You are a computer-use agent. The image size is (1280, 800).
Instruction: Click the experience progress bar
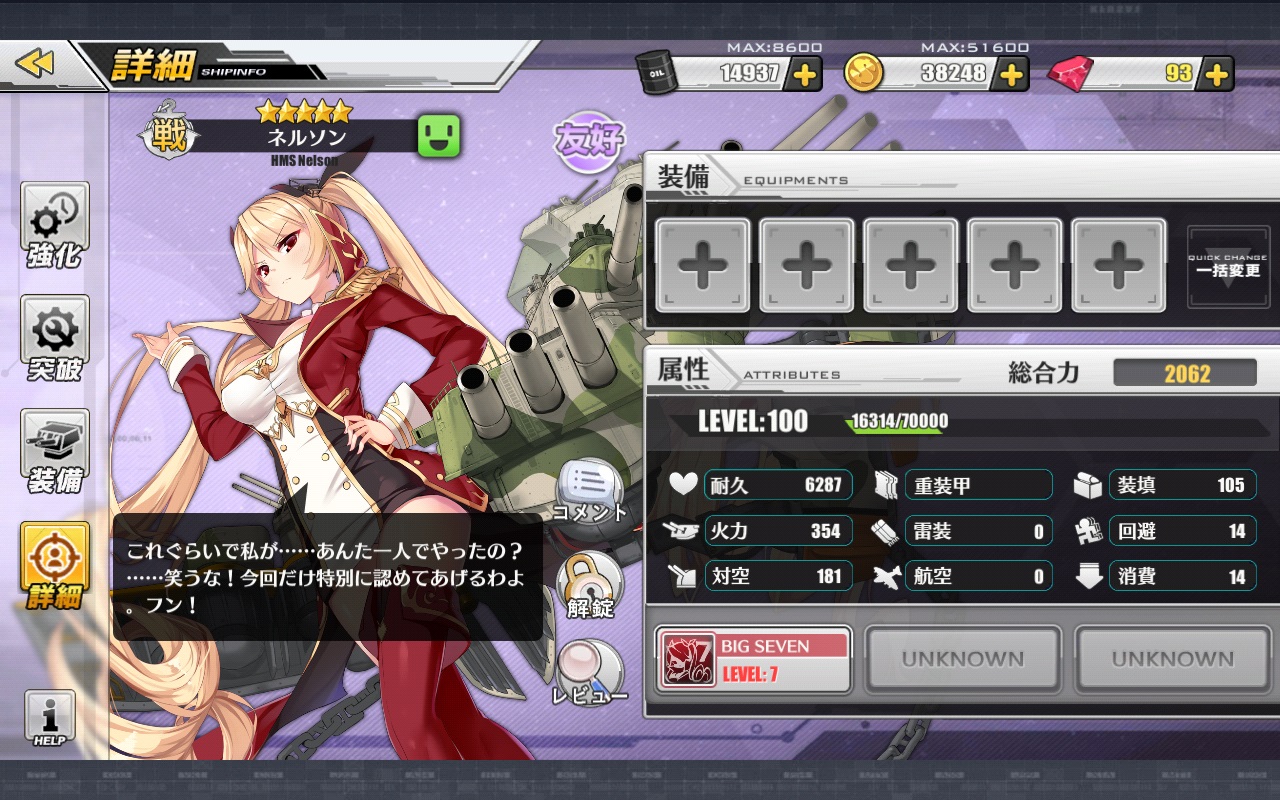point(1060,421)
